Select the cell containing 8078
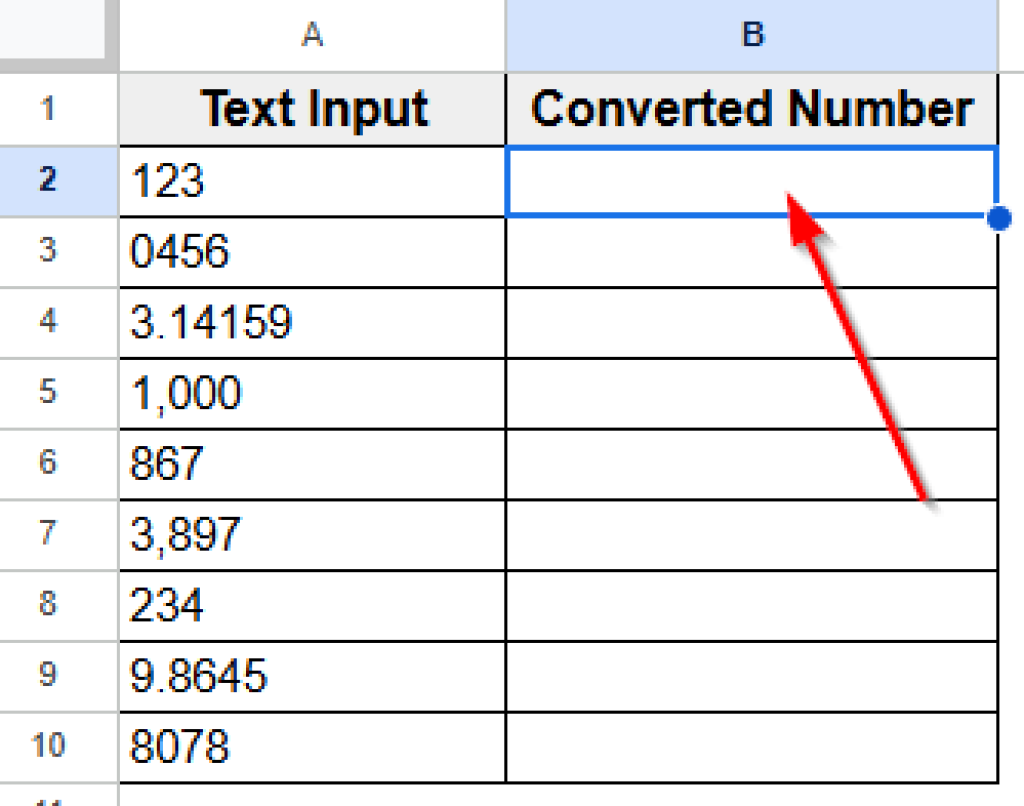1024x806 pixels. [x=310, y=746]
